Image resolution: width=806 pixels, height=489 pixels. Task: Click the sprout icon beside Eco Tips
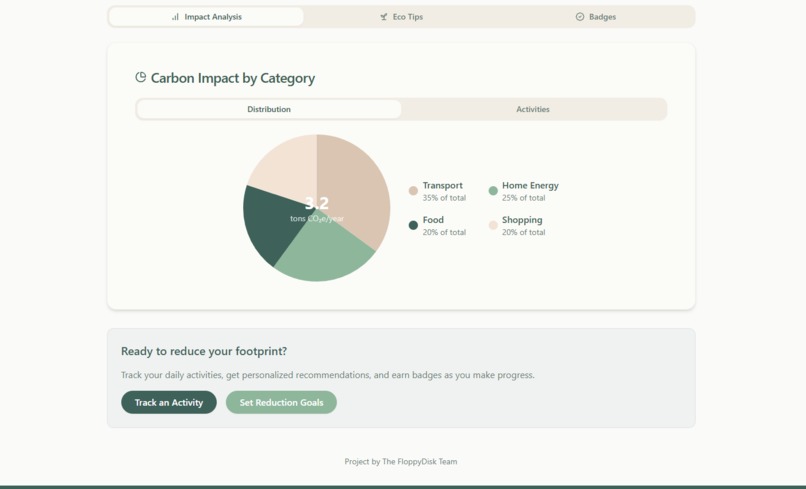(x=383, y=17)
